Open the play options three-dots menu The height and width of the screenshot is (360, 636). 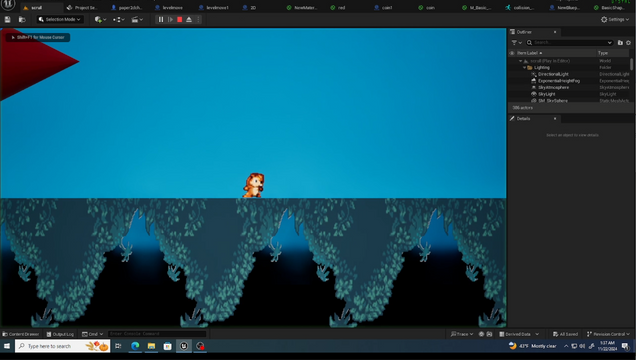tap(198, 19)
